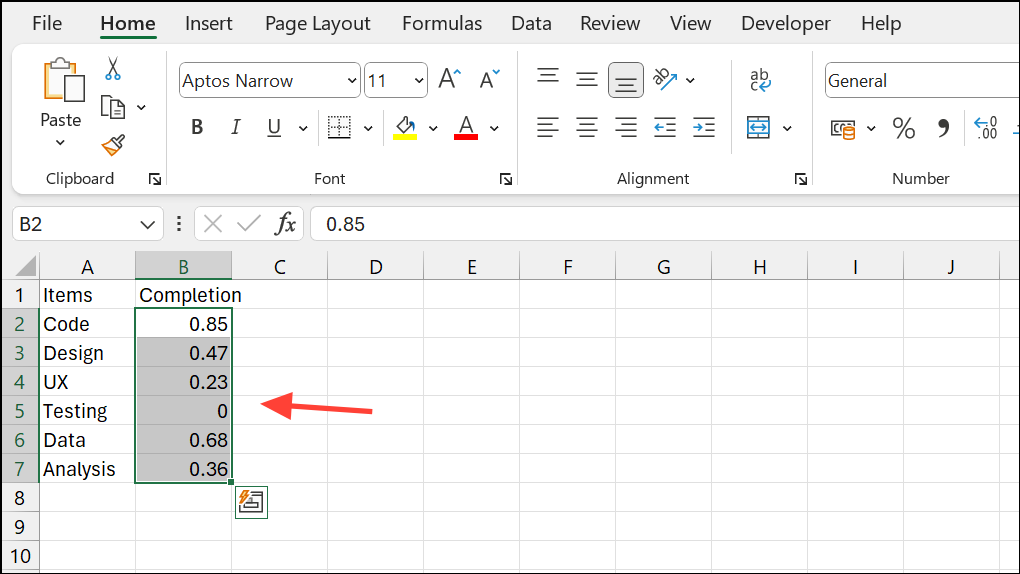Open the Name Box dropdown arrow
1020x574 pixels.
point(148,224)
